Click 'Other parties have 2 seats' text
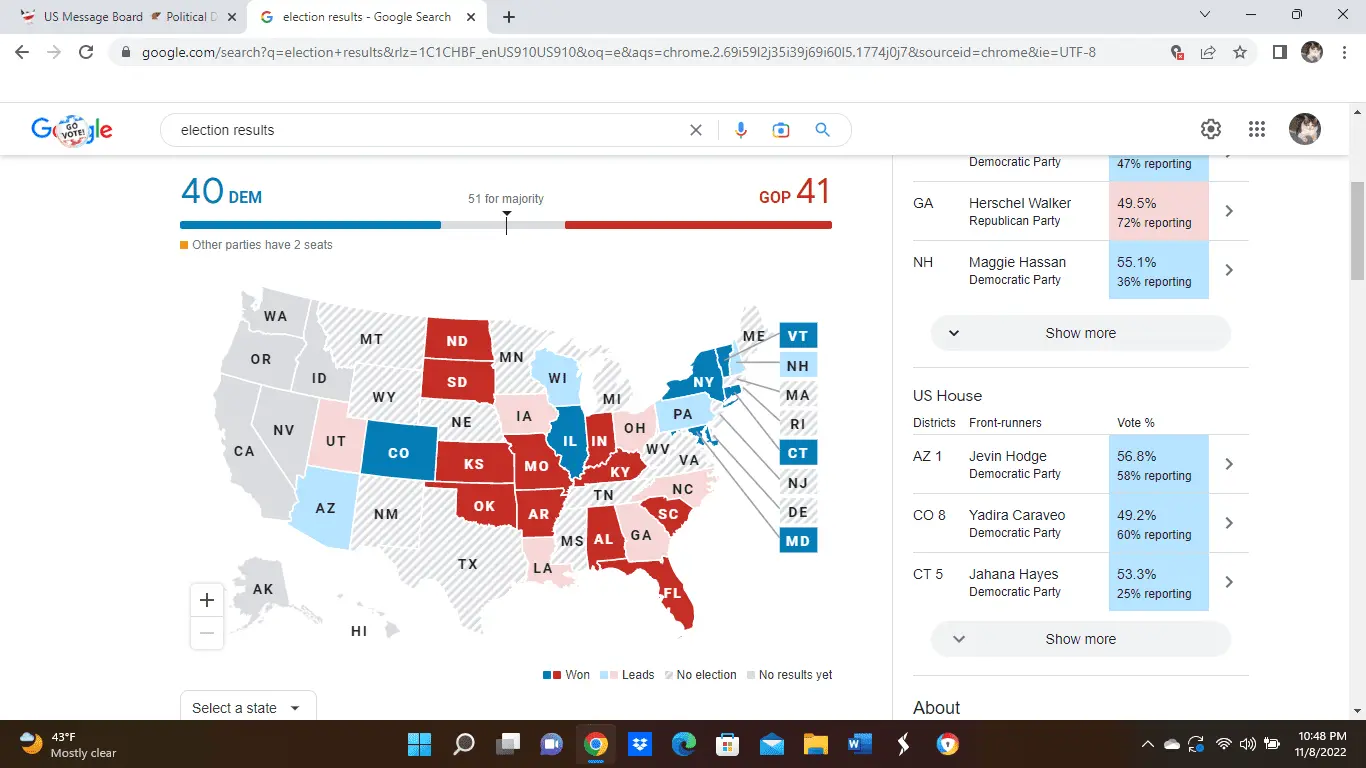This screenshot has height=768, width=1366. coord(262,245)
